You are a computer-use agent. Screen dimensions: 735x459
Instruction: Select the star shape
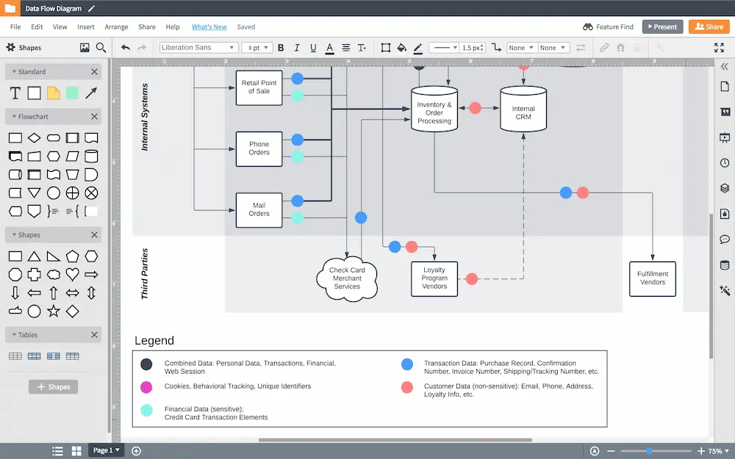[53, 311]
